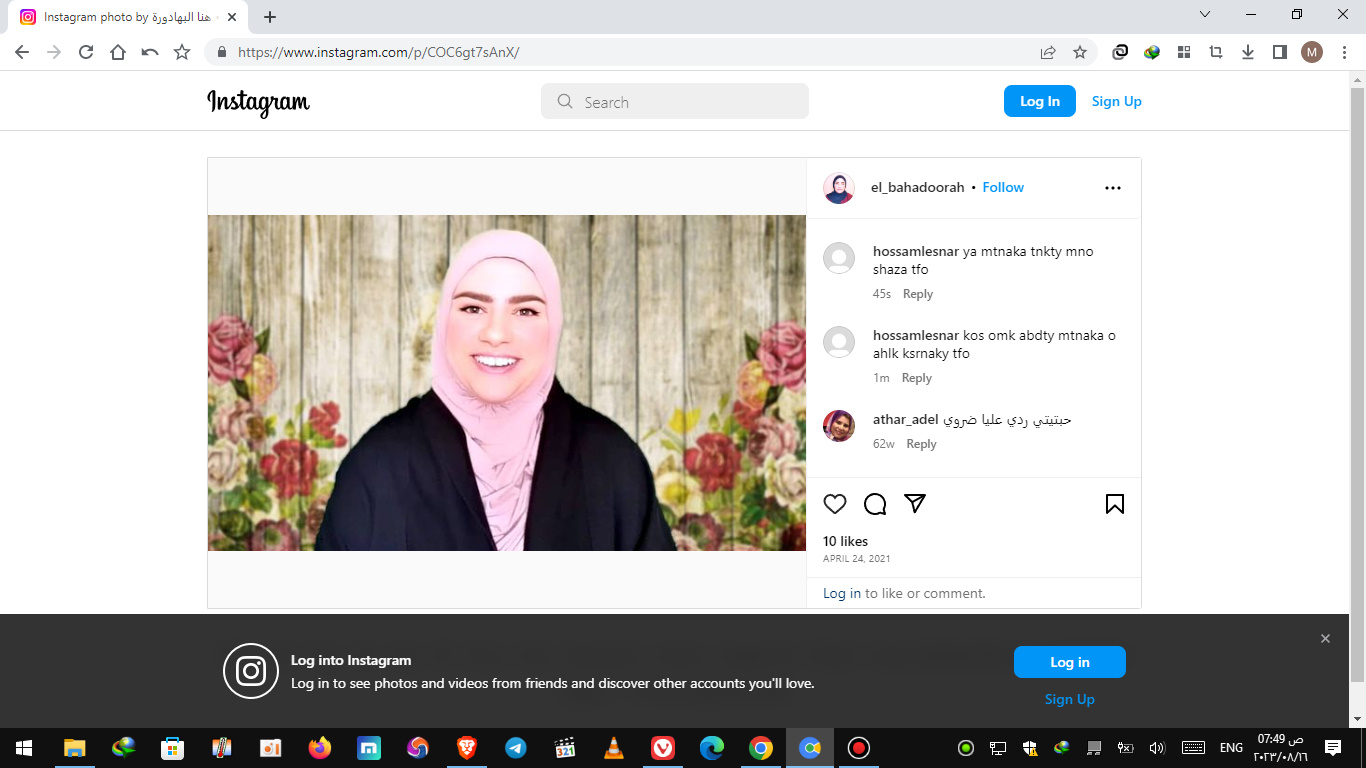
Task: Toggle the ENG input language indicator
Action: (1231, 748)
